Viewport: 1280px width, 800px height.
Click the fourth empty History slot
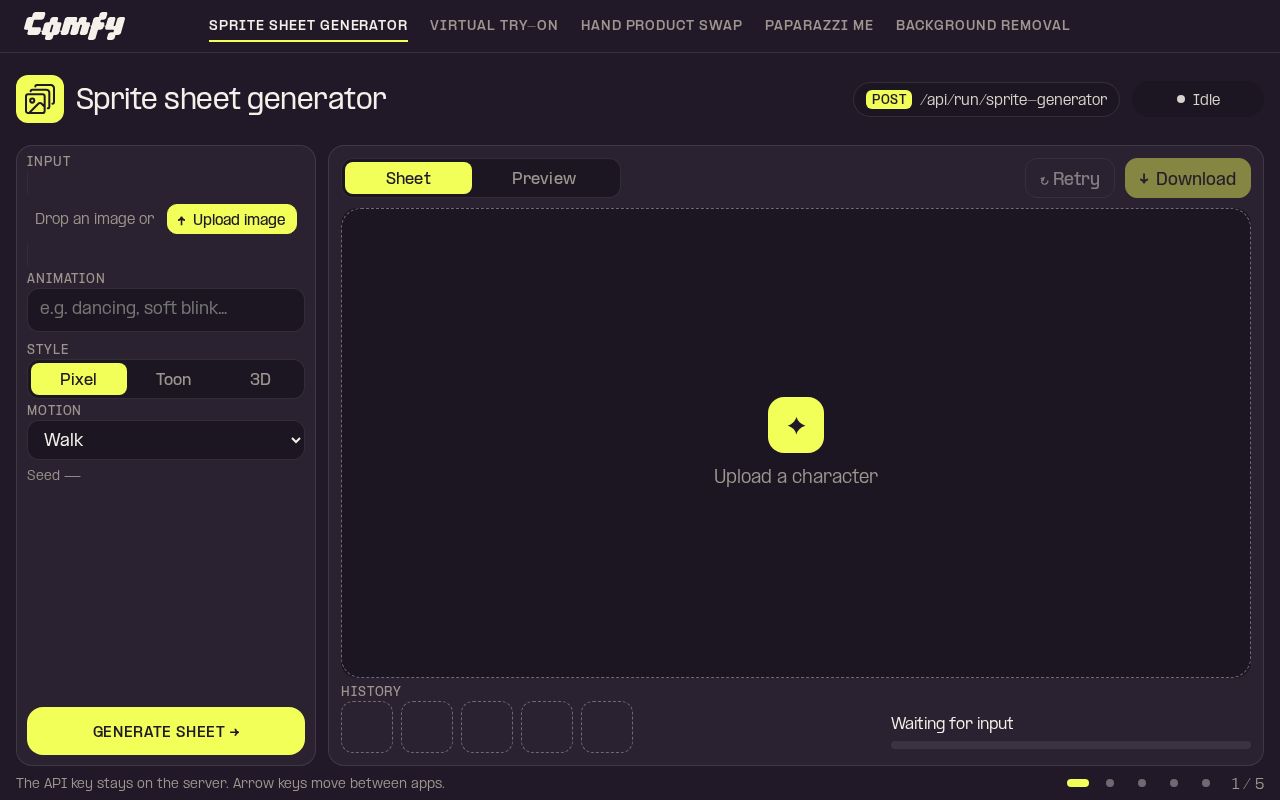tap(547, 727)
